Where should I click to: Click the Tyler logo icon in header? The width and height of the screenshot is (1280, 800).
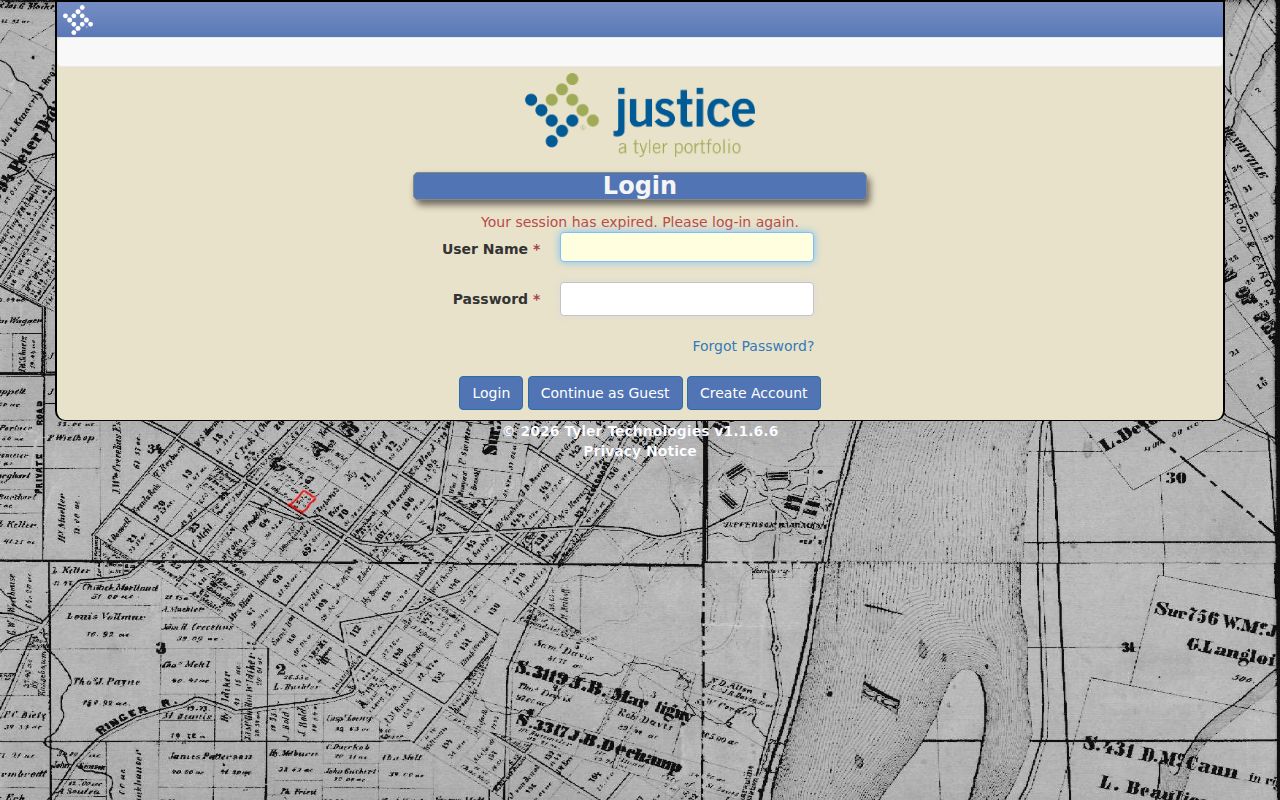(x=78, y=20)
